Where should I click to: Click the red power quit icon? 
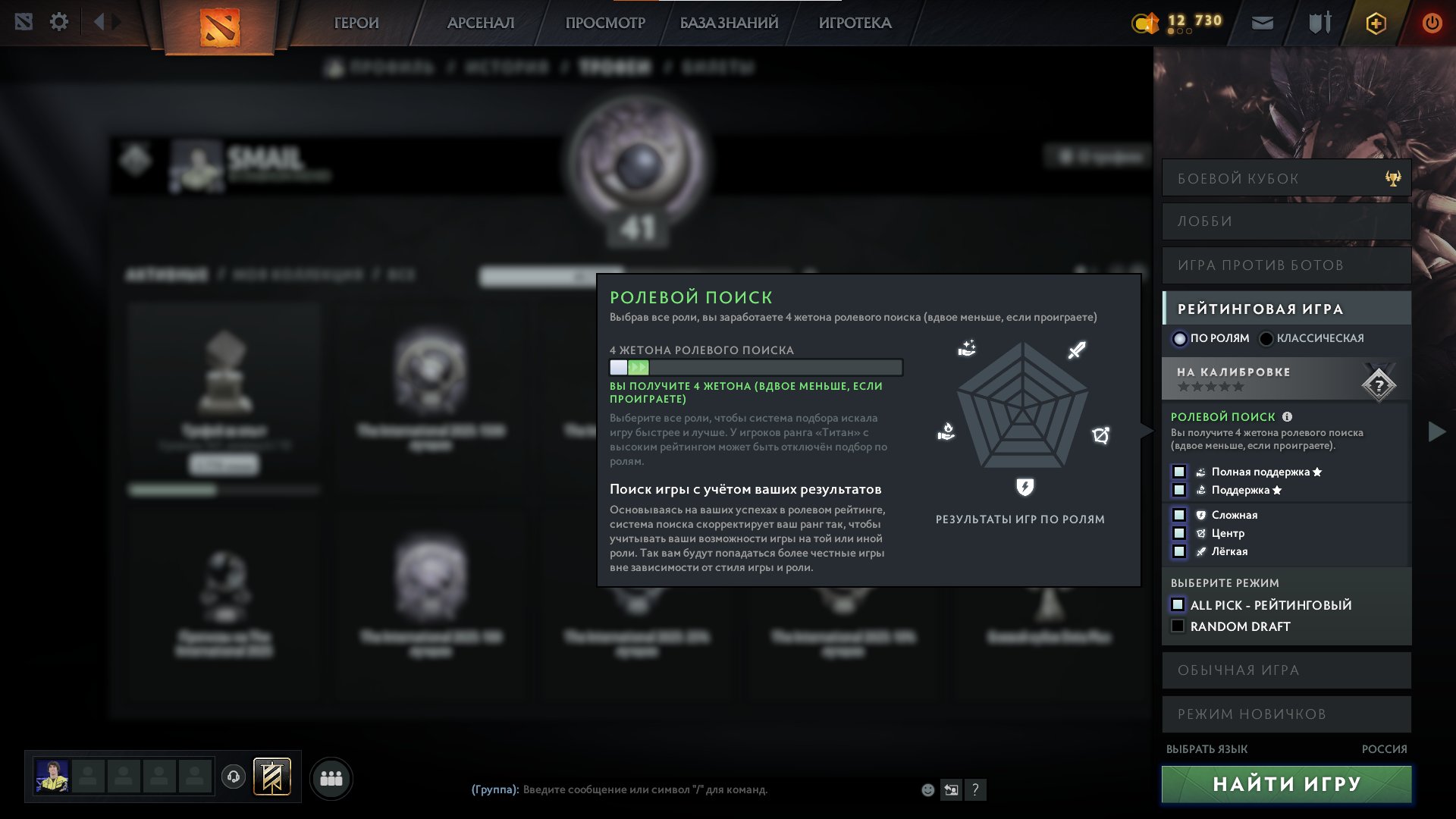pyautogui.click(x=1432, y=23)
